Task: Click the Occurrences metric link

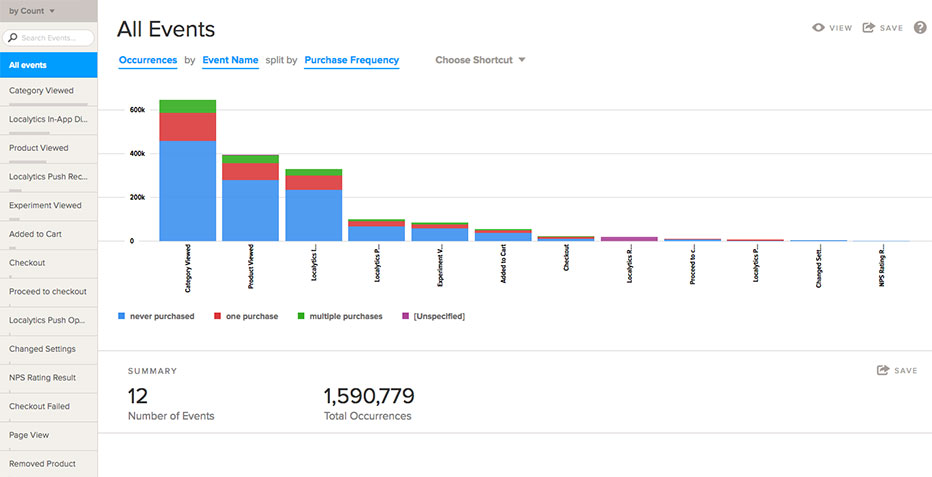Action: (x=148, y=60)
